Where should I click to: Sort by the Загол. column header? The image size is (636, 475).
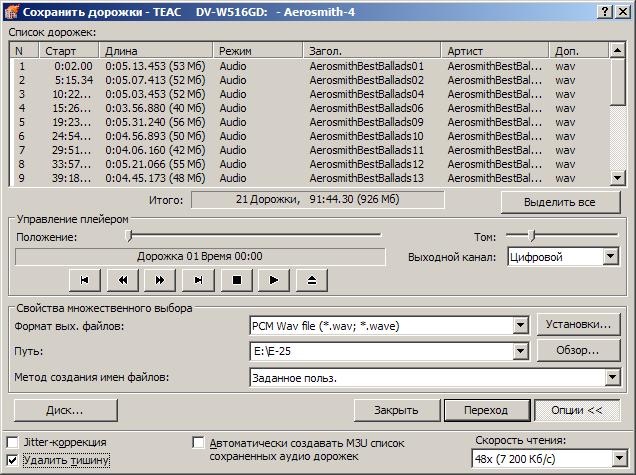pos(372,51)
